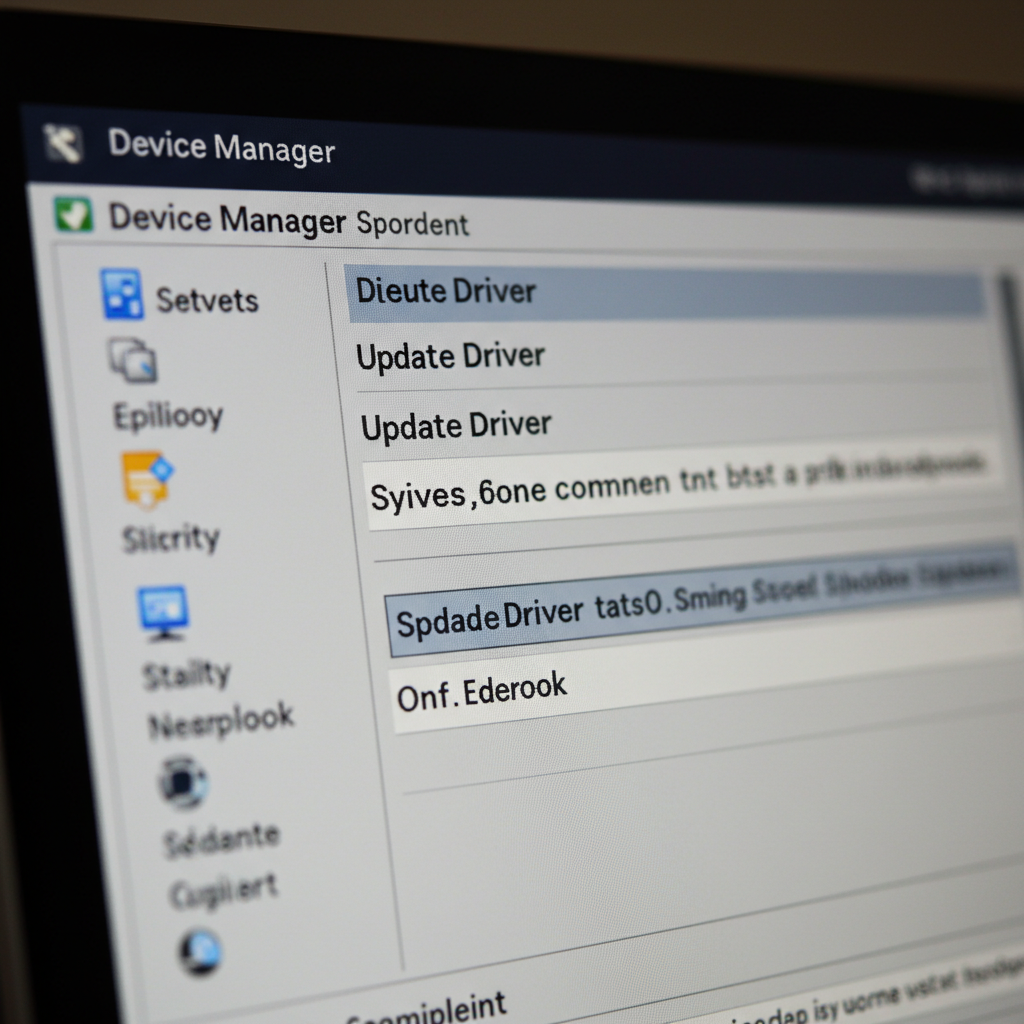This screenshot has height=1024, width=1024.
Task: Click the green checkmark Device Manager icon
Action: (73, 215)
